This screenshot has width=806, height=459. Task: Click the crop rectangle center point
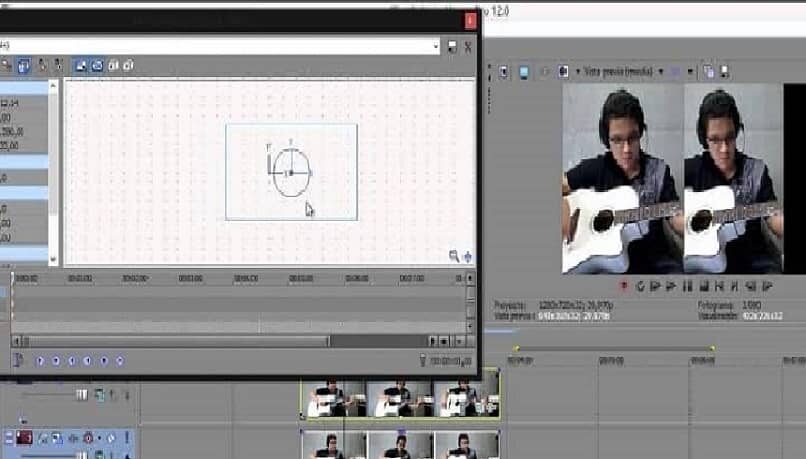coord(291,173)
